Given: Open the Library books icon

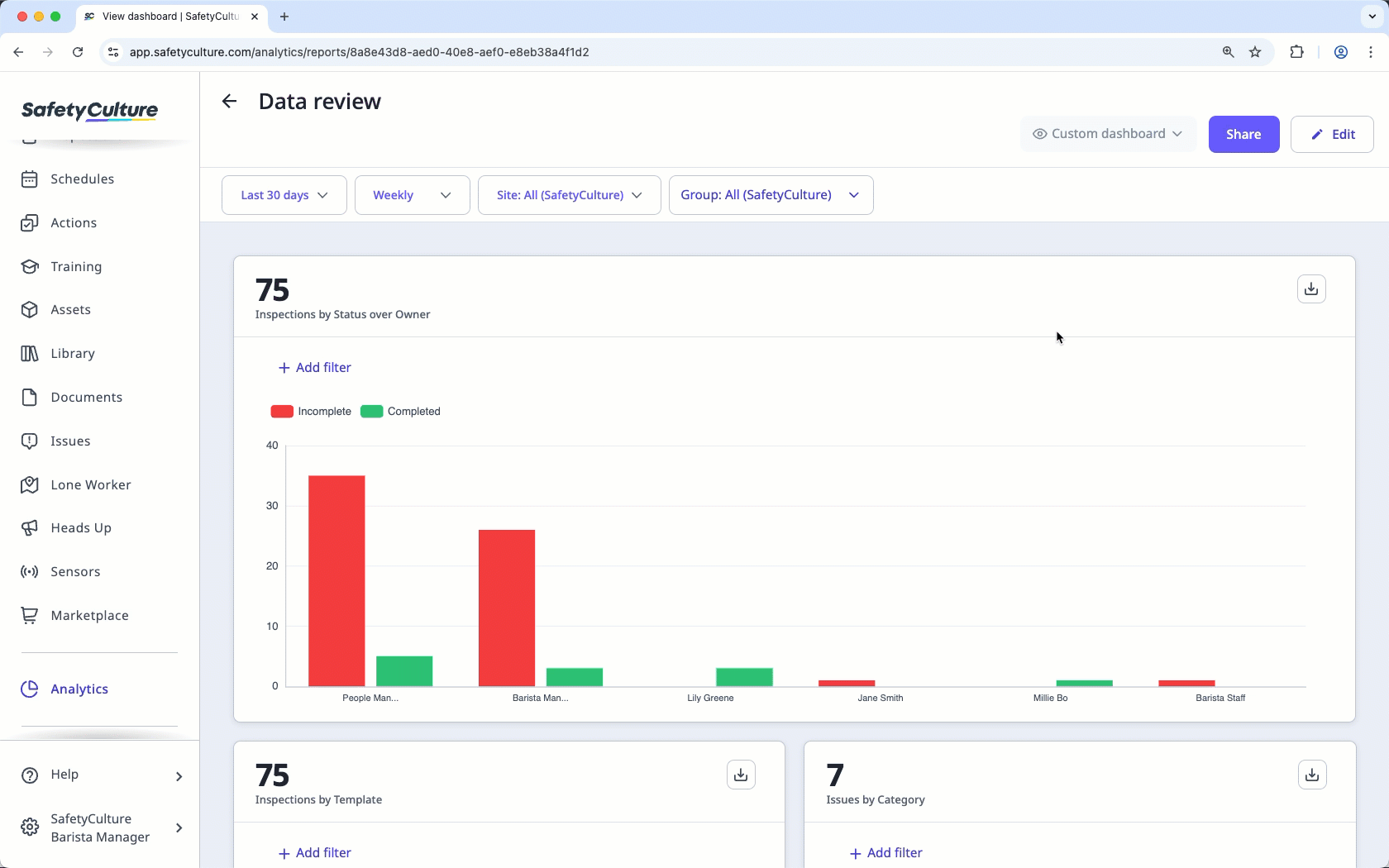Looking at the screenshot, I should click(30, 354).
